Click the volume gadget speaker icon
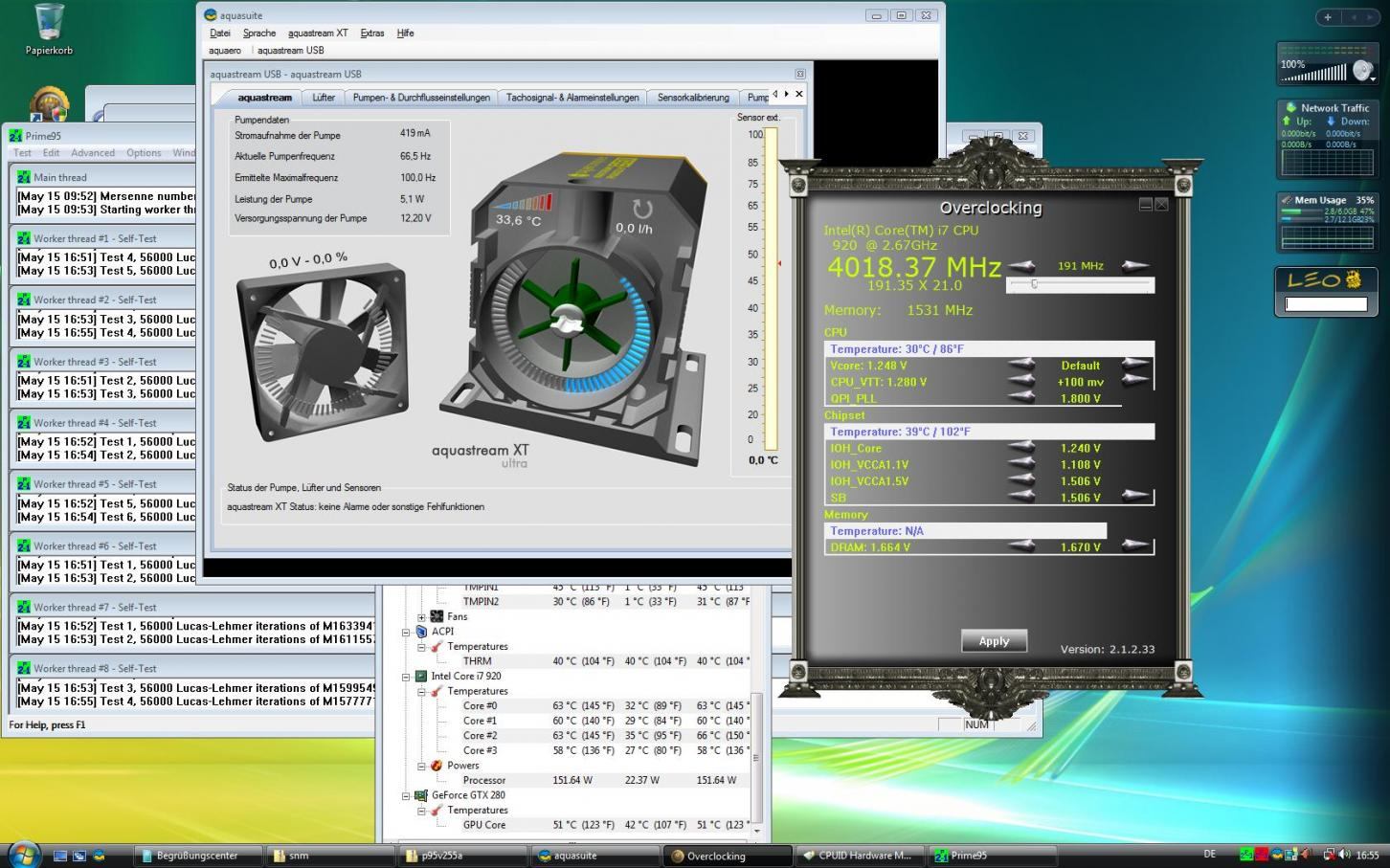Viewport: 1390px width, 868px height. 1361,71
